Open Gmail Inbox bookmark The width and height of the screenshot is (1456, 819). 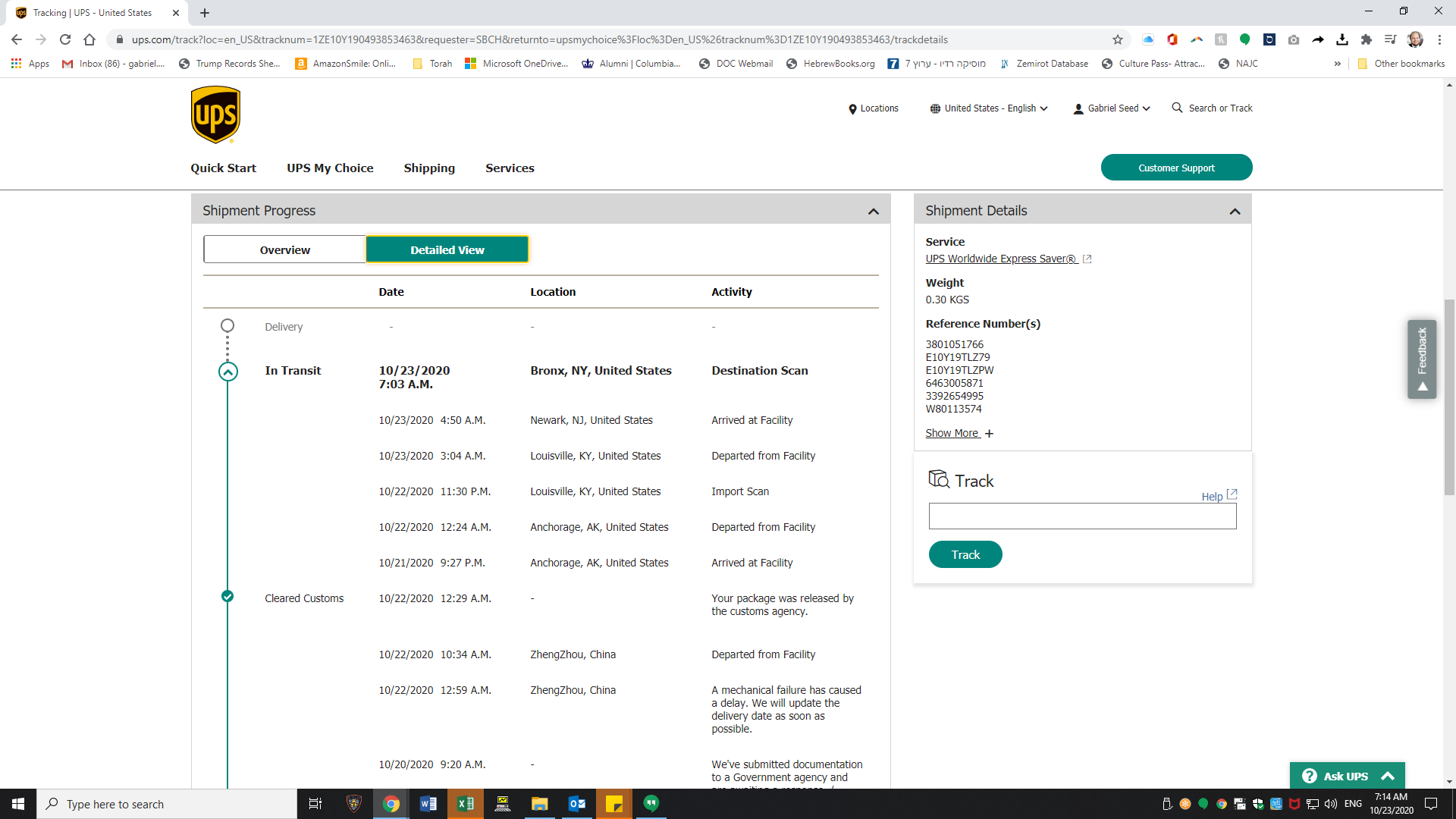point(114,64)
